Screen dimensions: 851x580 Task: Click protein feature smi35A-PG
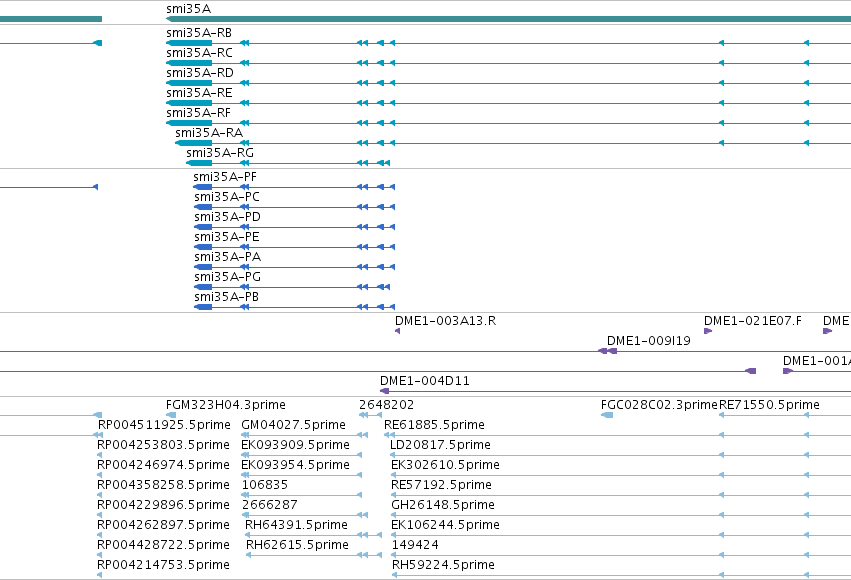point(227,277)
